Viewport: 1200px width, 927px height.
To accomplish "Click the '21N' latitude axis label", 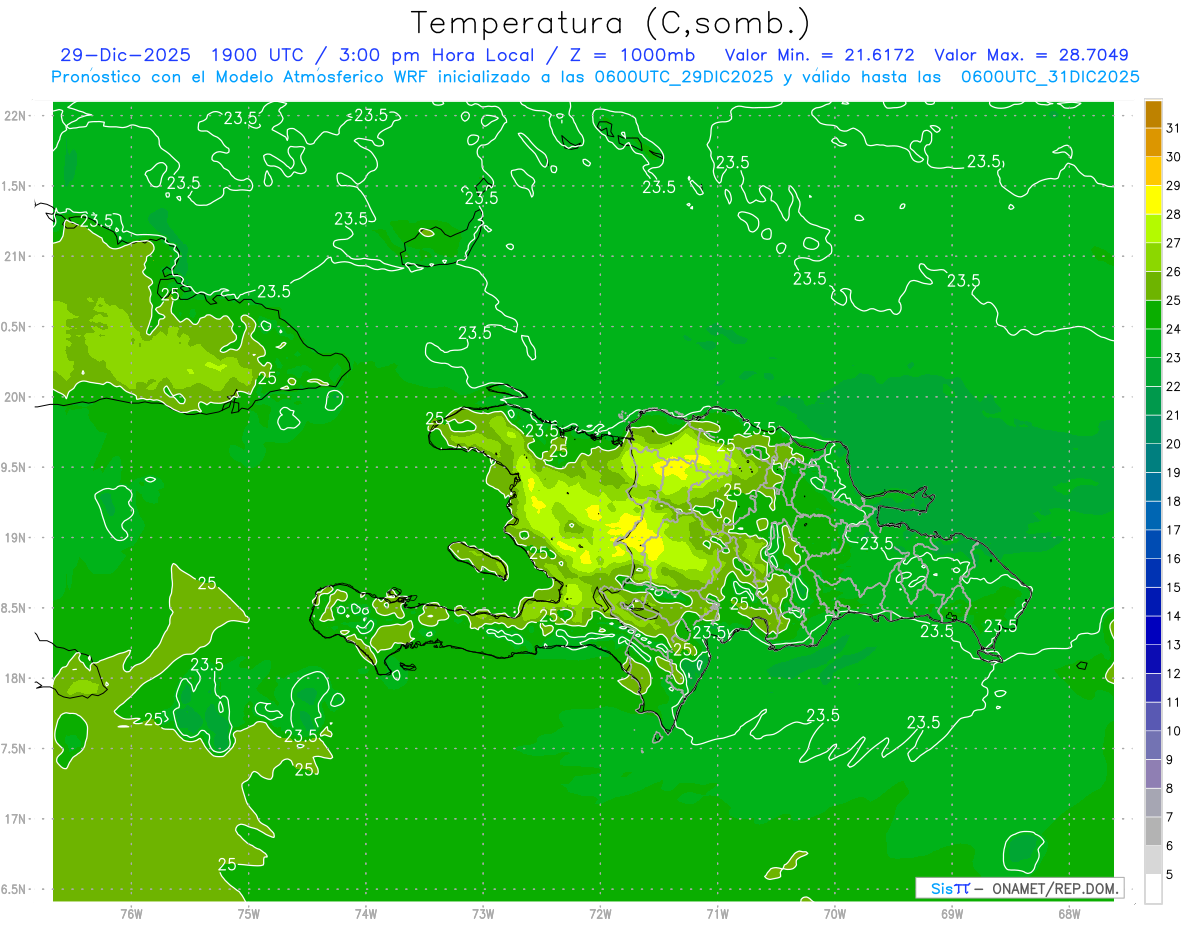I will click(x=15, y=256).
